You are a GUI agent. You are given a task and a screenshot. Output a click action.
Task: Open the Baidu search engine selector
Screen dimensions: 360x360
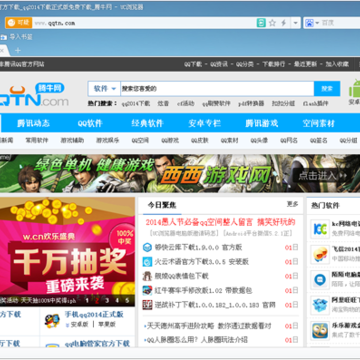coord(312,23)
